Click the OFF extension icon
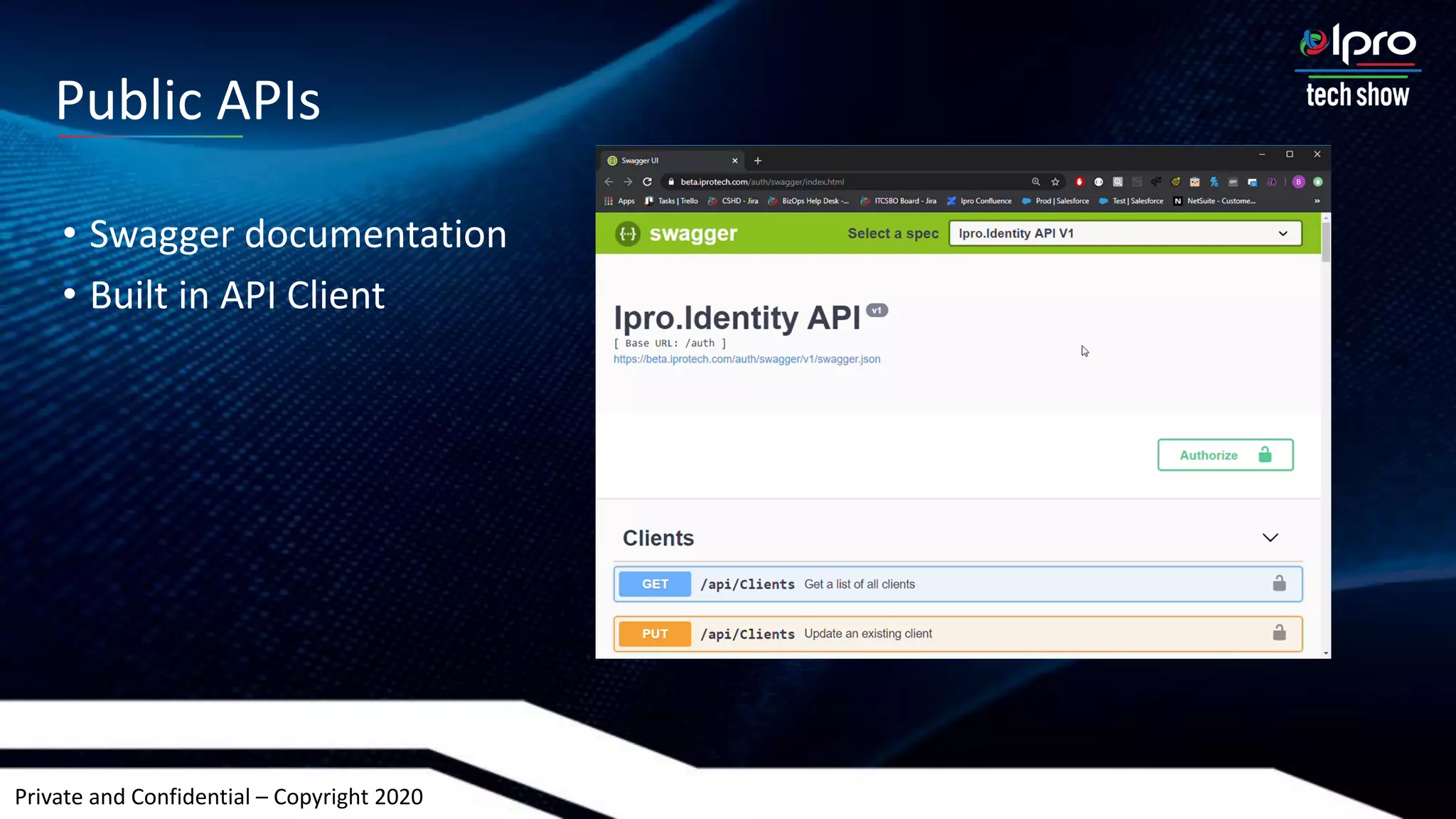Image resolution: width=1456 pixels, height=819 pixels. pos(1233,182)
